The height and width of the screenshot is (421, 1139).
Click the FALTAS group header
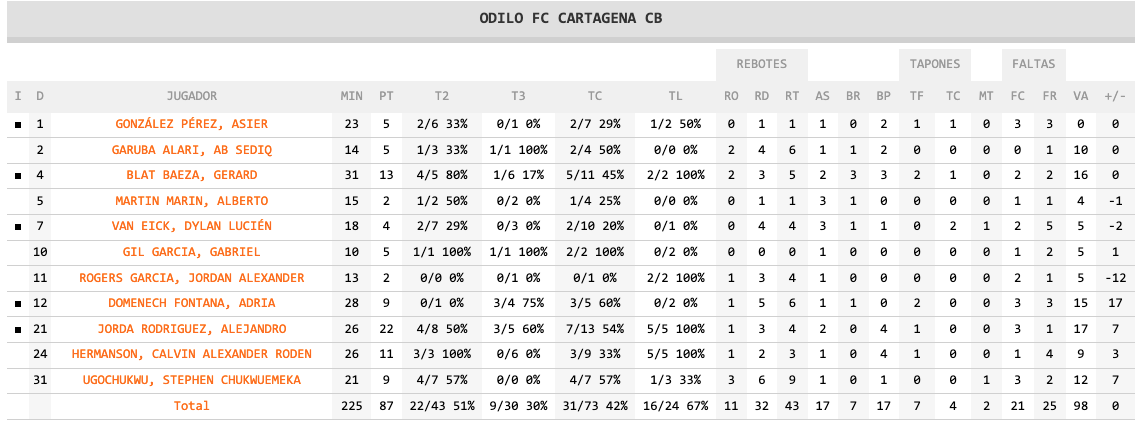[1033, 64]
